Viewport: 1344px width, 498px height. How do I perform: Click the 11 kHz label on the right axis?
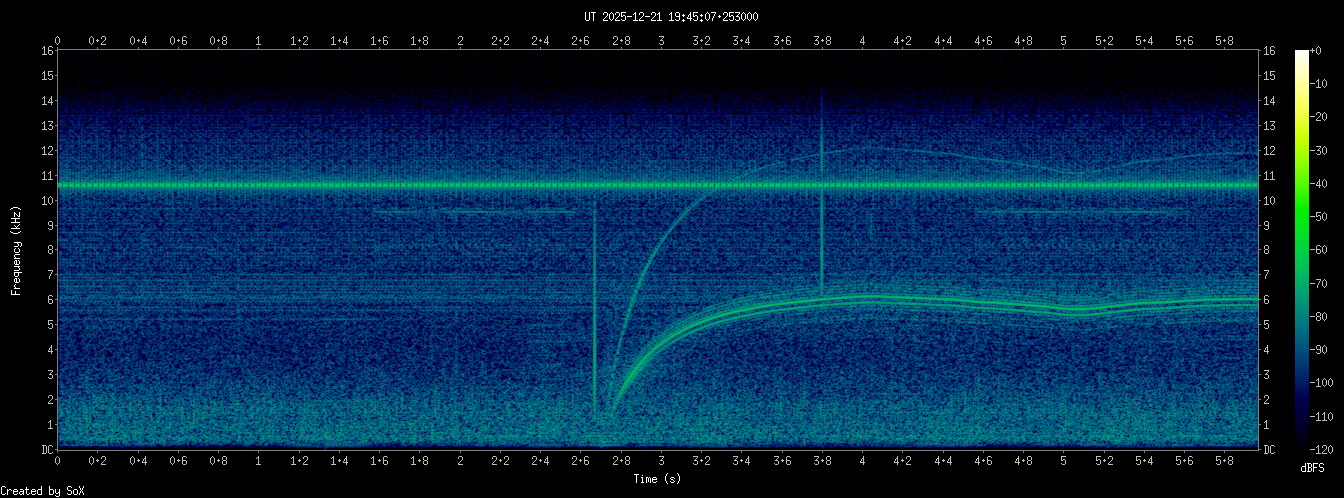coord(1270,176)
